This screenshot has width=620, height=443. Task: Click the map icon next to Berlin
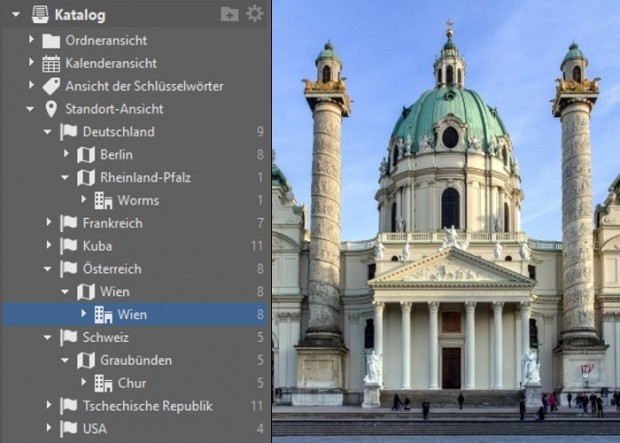[x=86, y=154]
